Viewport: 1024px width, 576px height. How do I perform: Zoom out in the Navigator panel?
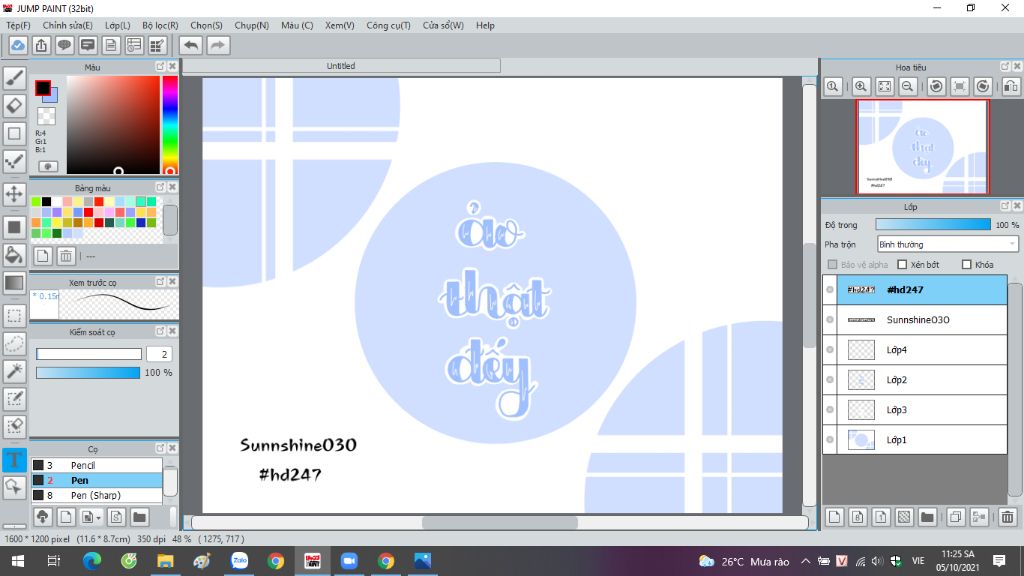907,86
